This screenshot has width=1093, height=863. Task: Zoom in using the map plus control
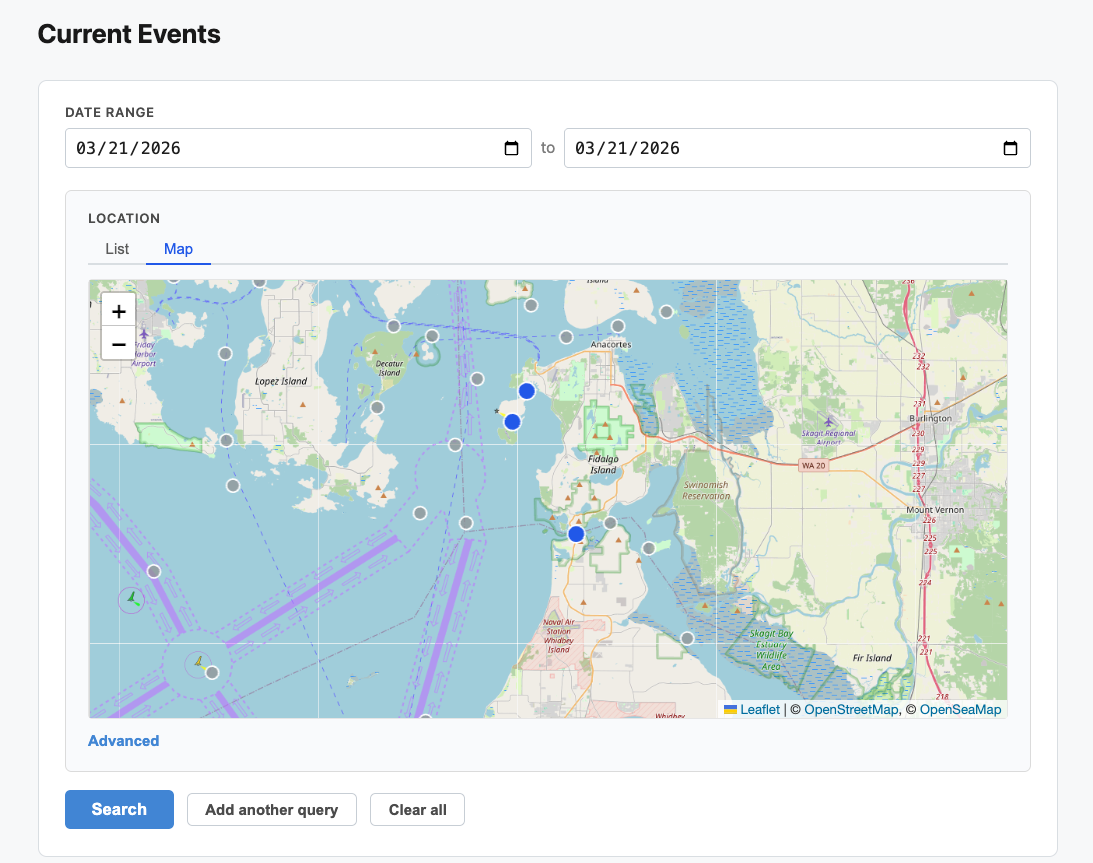pos(118,309)
